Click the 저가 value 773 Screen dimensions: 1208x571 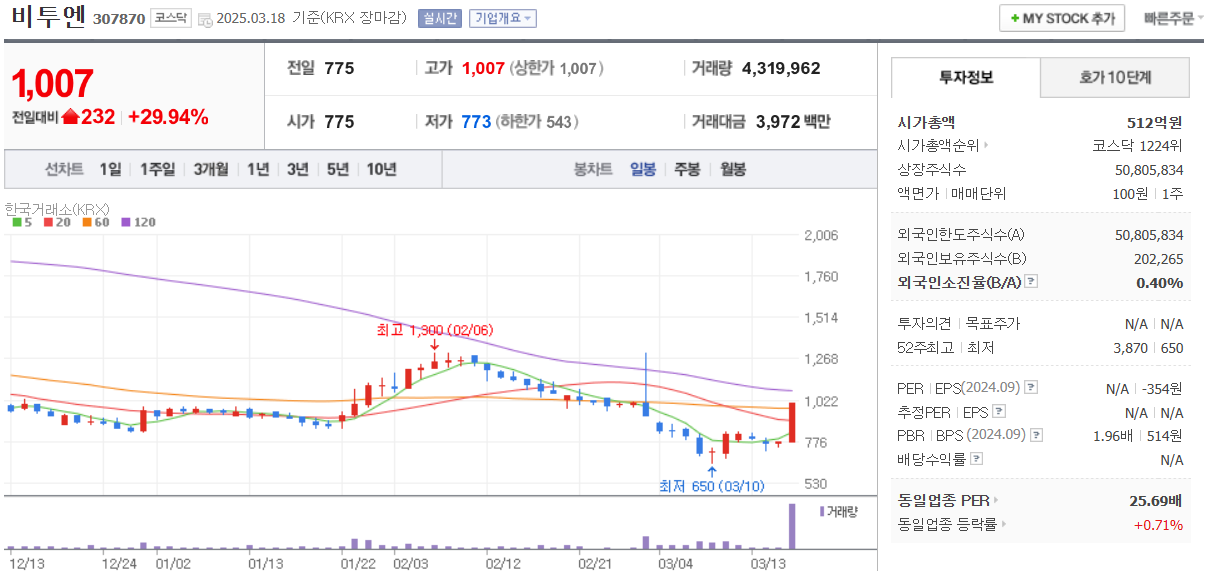[x=476, y=122]
